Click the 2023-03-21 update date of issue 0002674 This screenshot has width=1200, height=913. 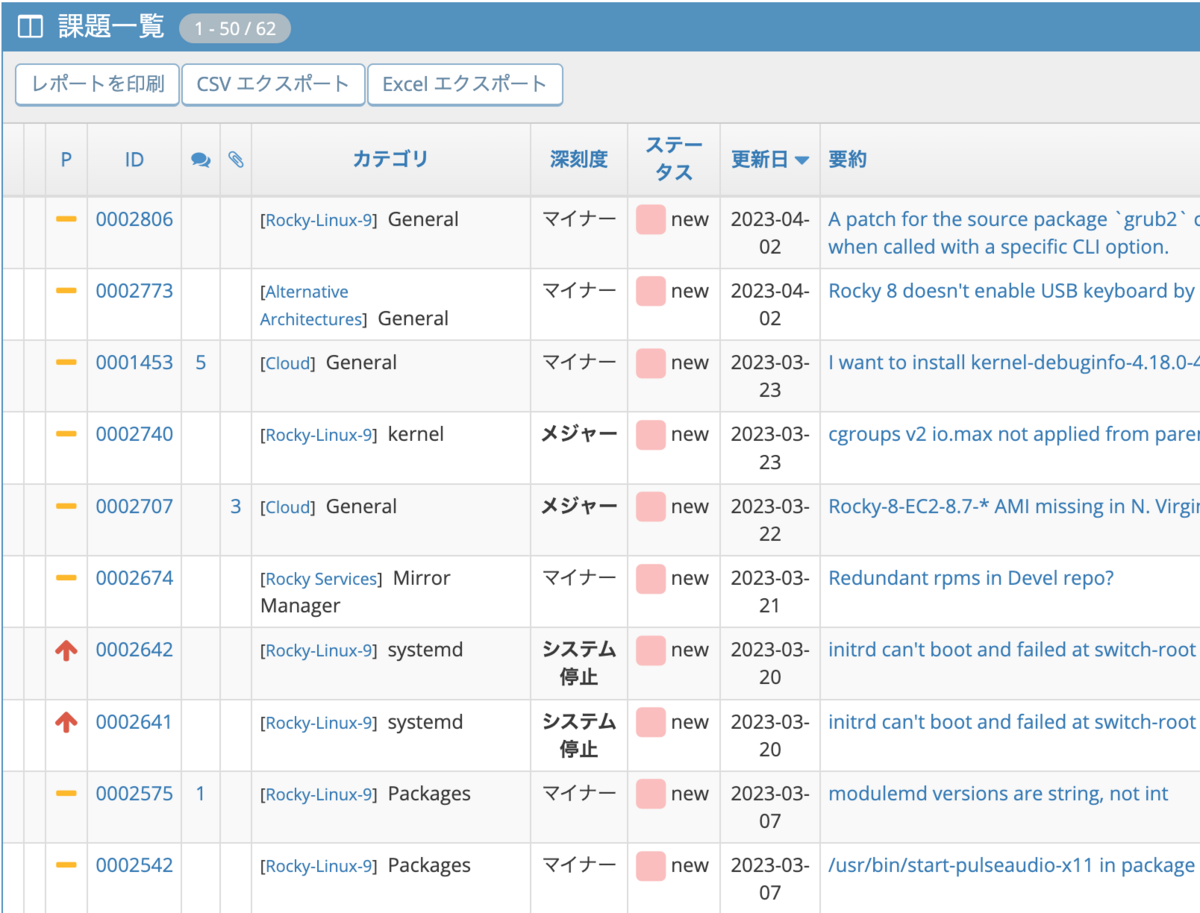coord(770,592)
